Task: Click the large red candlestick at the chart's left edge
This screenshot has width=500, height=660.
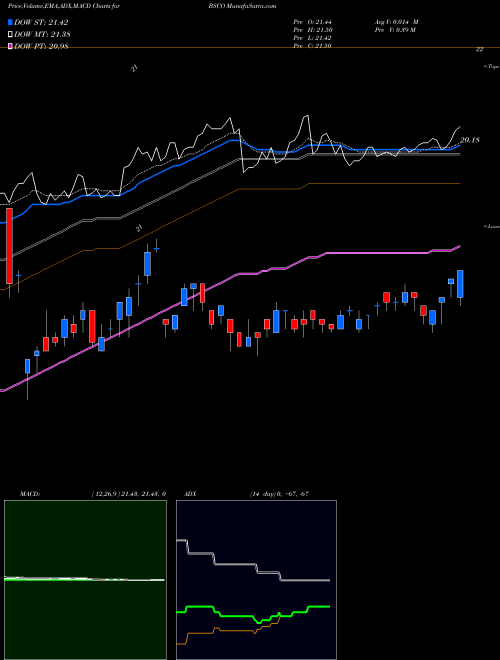Action: 9,245
